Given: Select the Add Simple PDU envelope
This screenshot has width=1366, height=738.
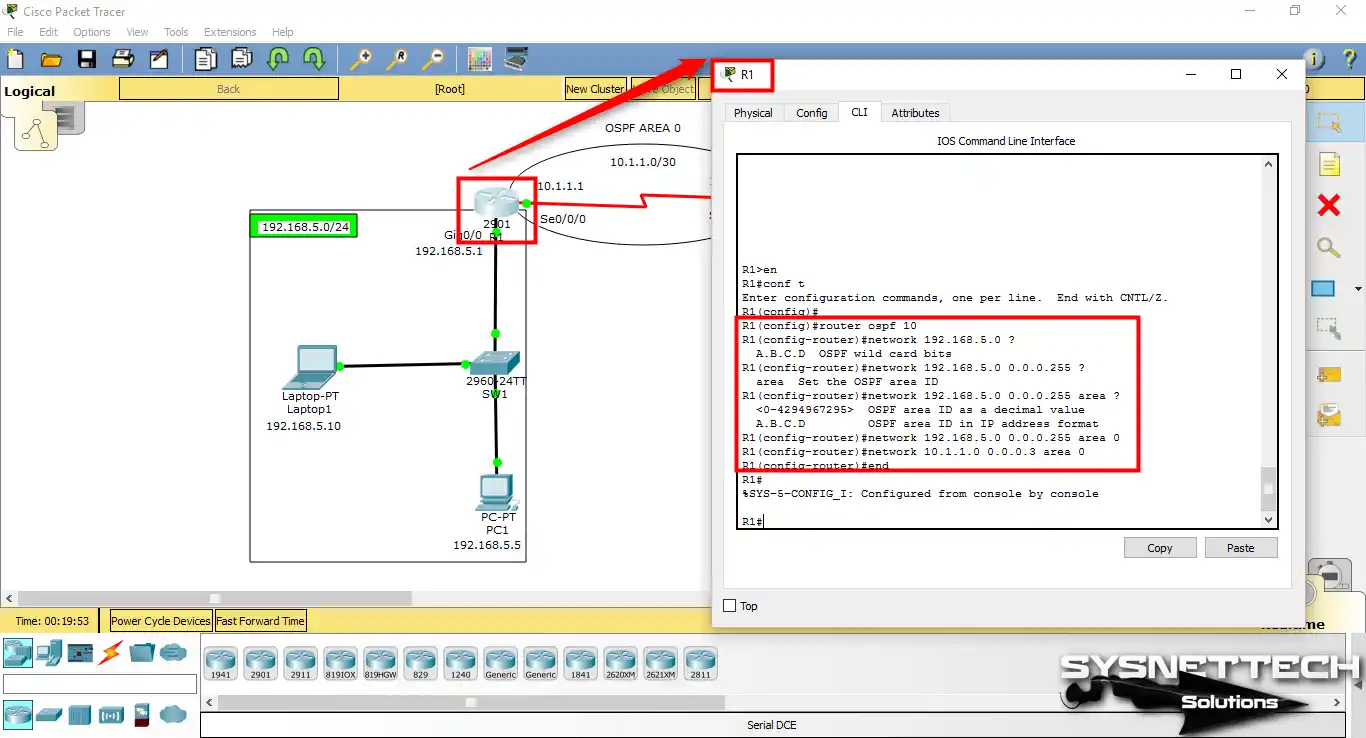Looking at the screenshot, I should click(x=1329, y=375).
